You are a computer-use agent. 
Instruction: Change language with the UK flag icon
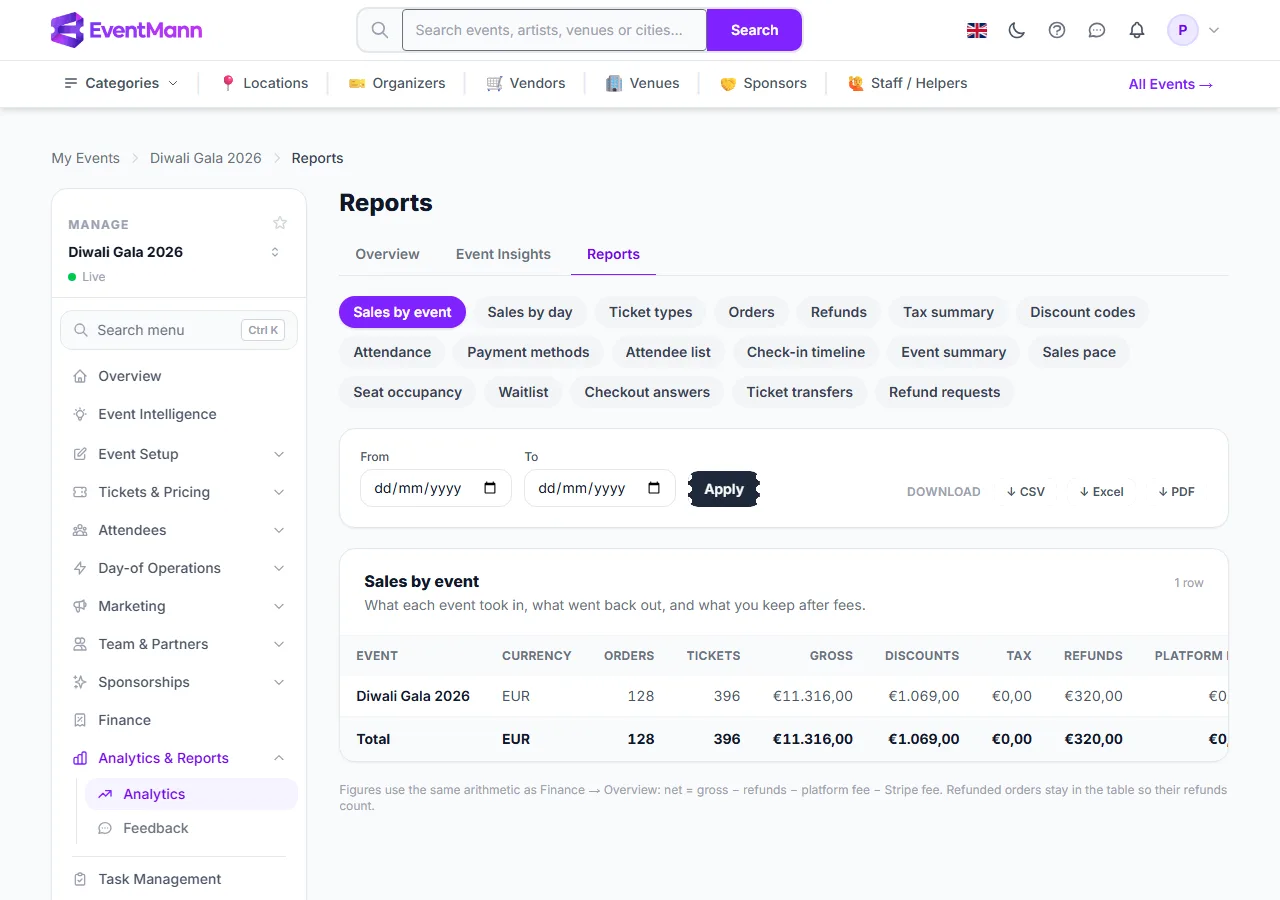(977, 30)
